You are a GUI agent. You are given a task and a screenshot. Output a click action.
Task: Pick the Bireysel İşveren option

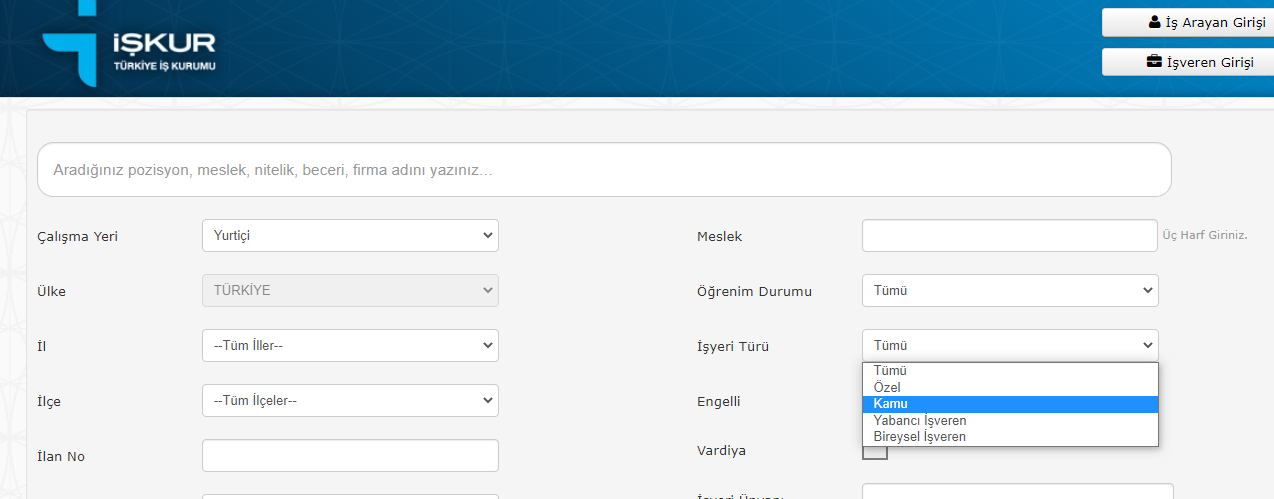pyautogui.click(x=1010, y=437)
